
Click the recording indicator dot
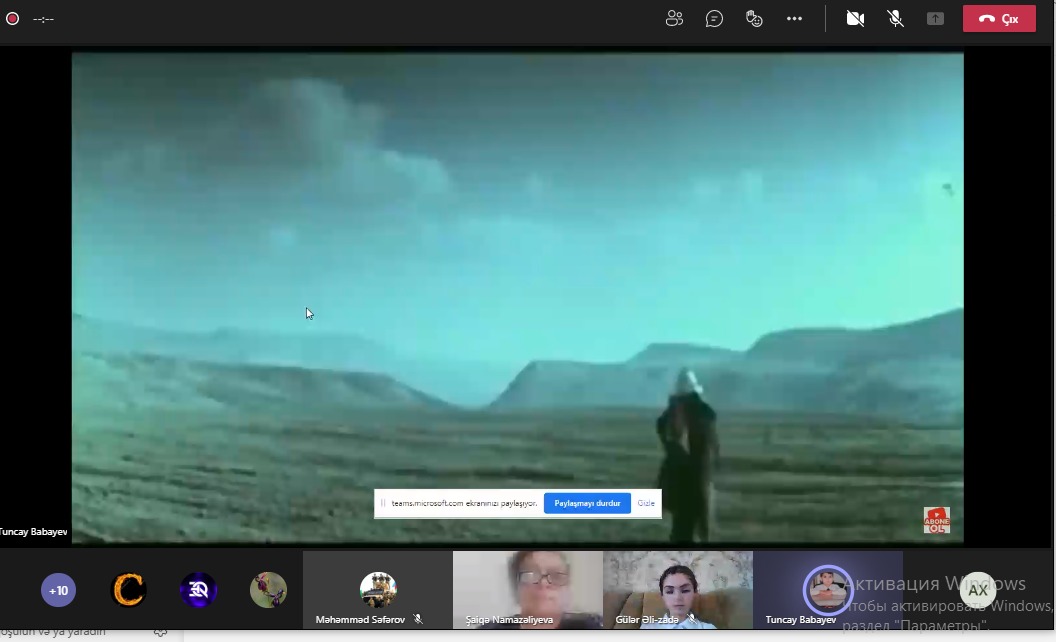[x=12, y=19]
